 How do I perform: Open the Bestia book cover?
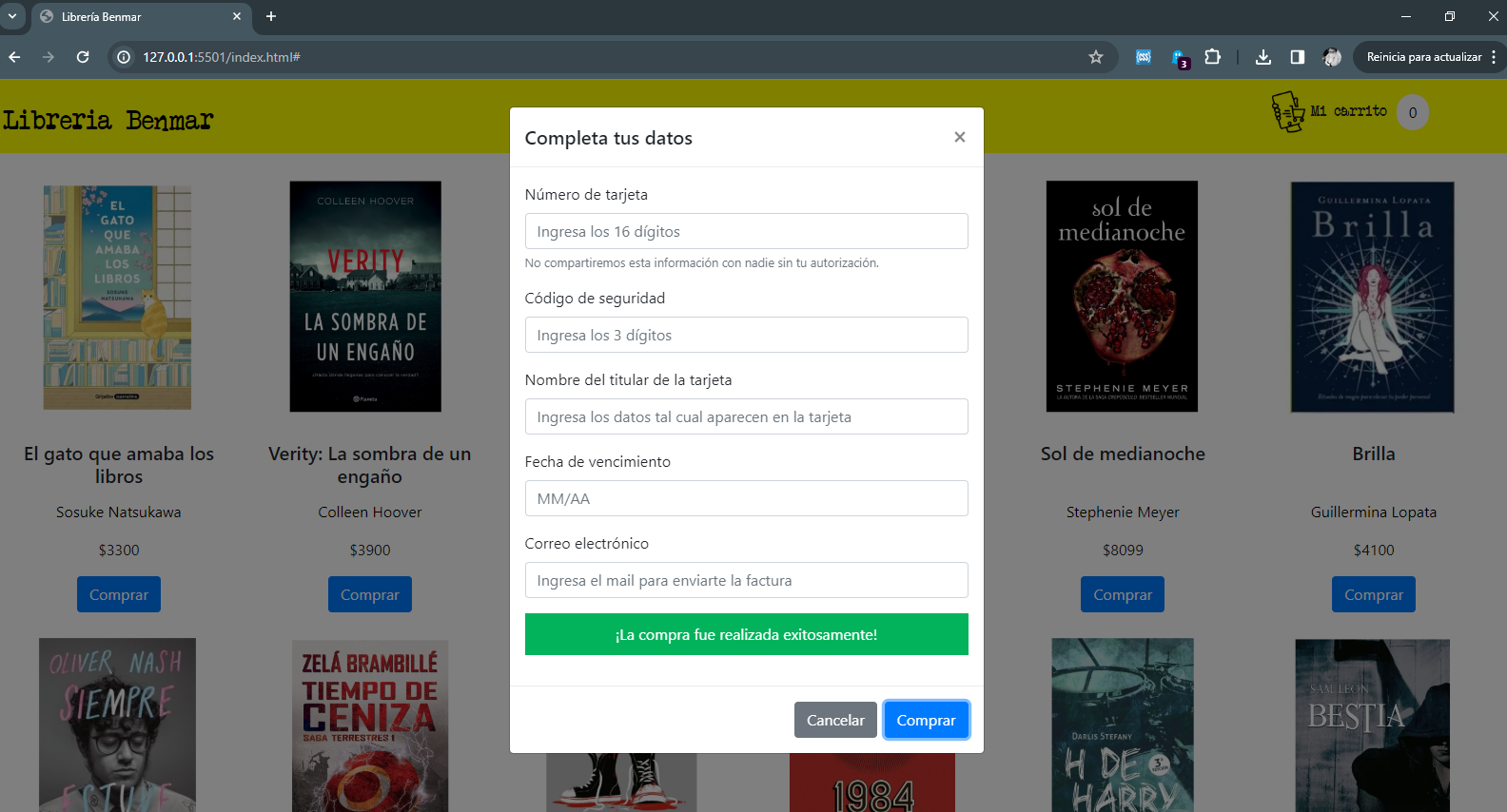coord(1373,725)
